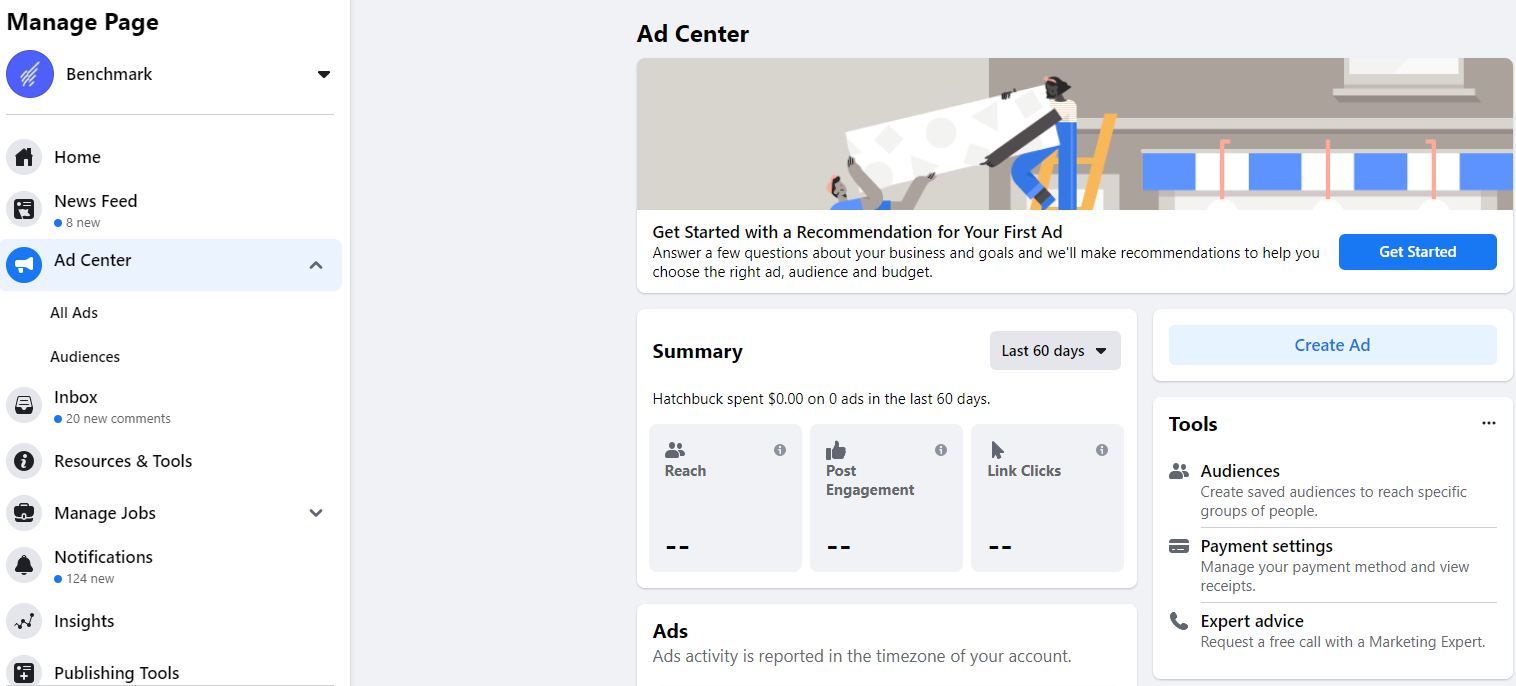Select All Ads in the sidebar
Screen dimensions: 1516x686
[x=74, y=313]
